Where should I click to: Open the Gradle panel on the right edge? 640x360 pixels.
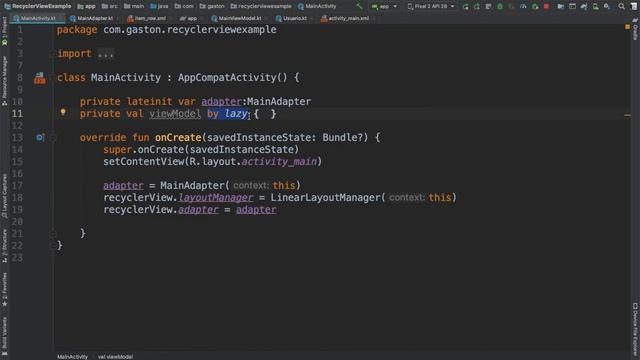coord(635,29)
